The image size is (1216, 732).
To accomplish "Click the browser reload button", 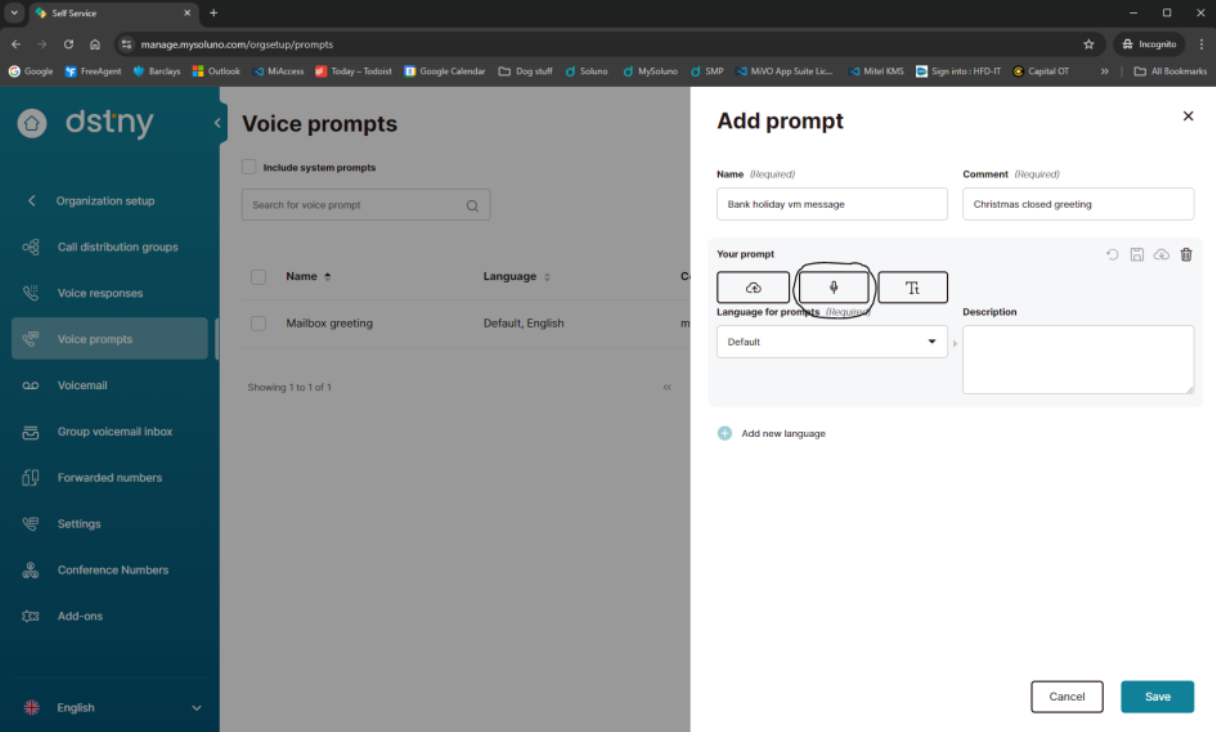I will pos(69,44).
